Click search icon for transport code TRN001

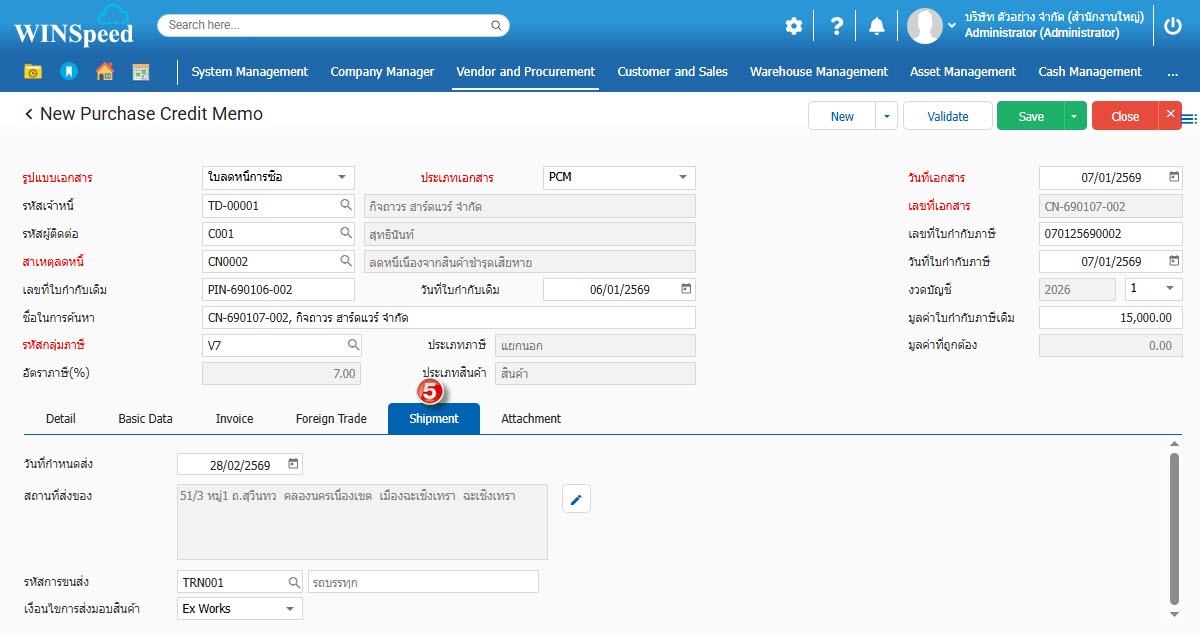pyautogui.click(x=294, y=582)
